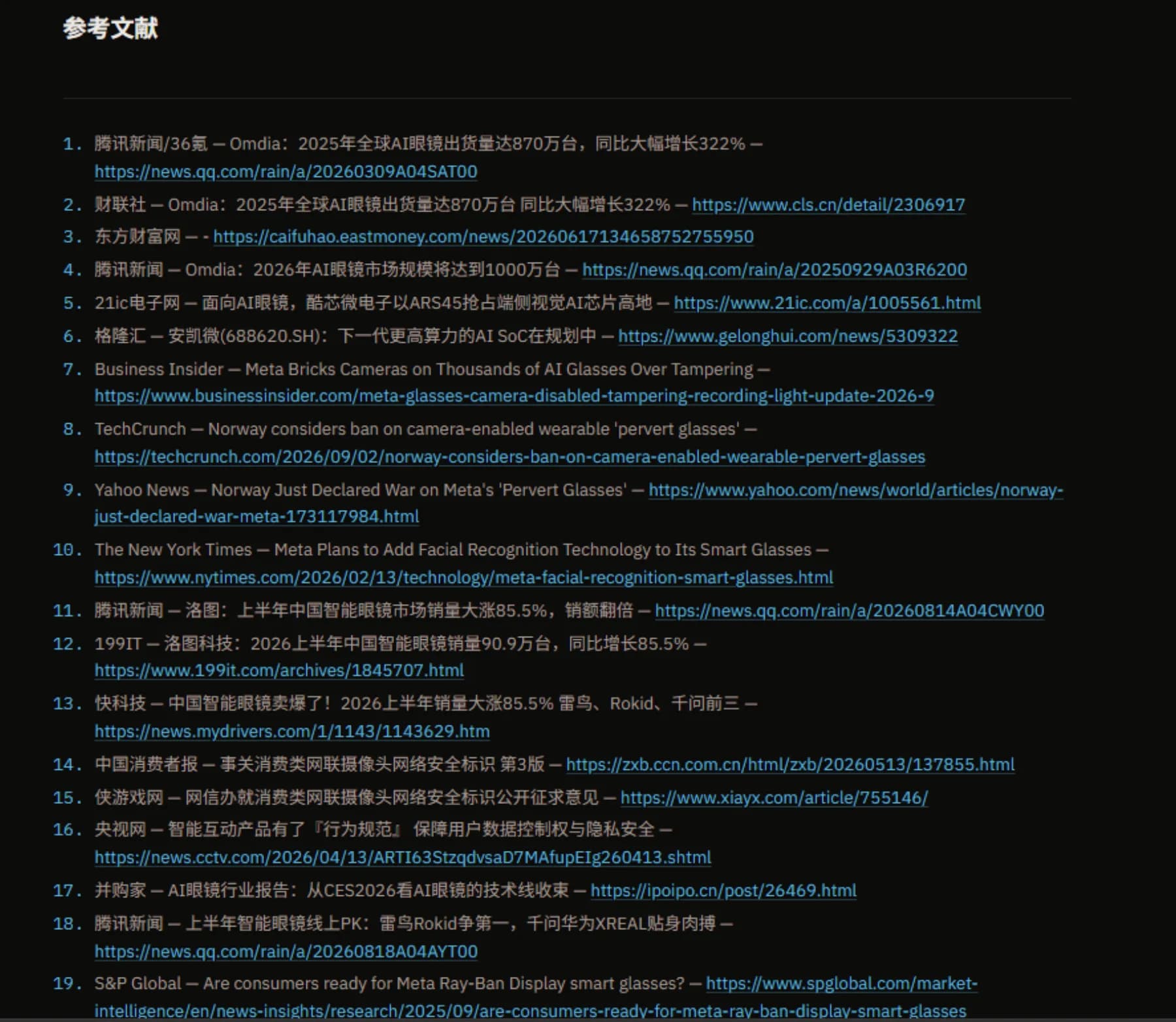1176x1022 pixels.
Task: Click the S&P Global Ray-Ban Display title
Action: 444,984
